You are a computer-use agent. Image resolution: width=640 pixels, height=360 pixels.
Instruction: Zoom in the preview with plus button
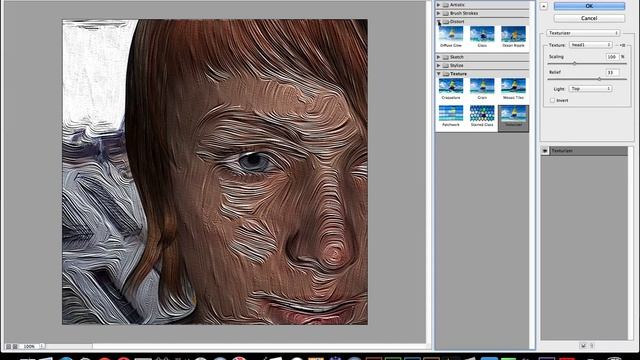15,347
